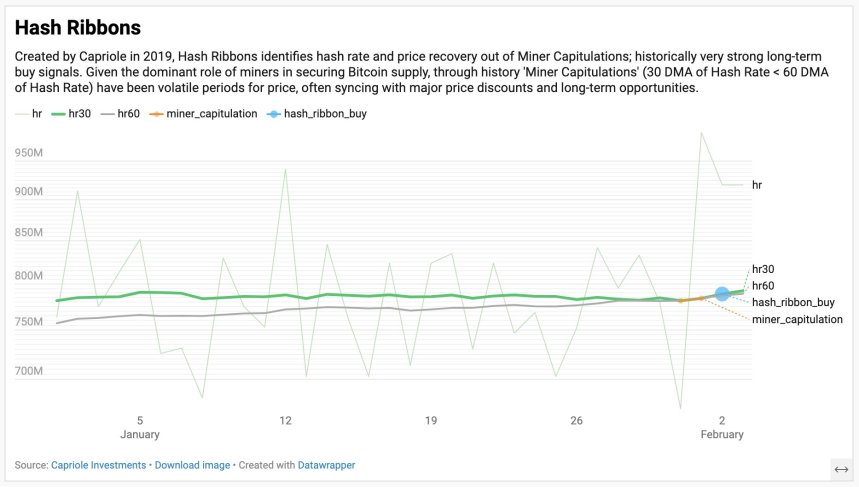Click the gray hr60 legend line
This screenshot has width=859, height=487.
point(107,114)
